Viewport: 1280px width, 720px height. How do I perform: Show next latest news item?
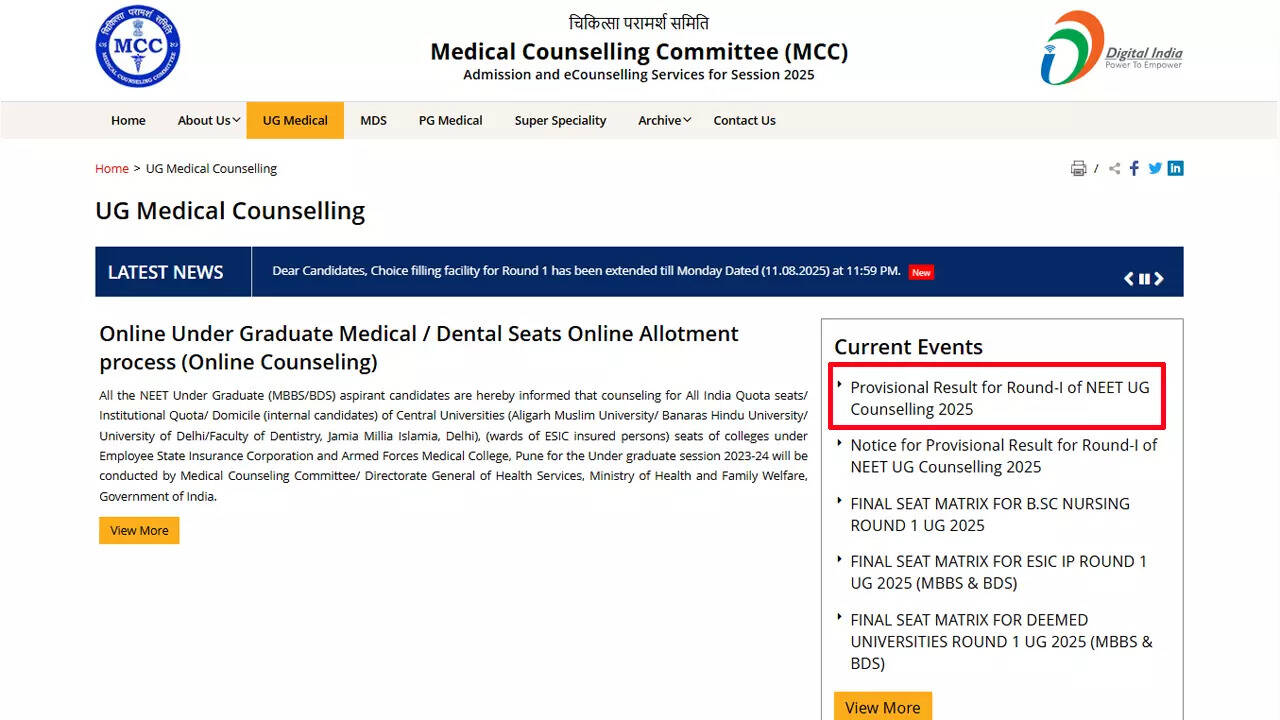tap(1159, 279)
